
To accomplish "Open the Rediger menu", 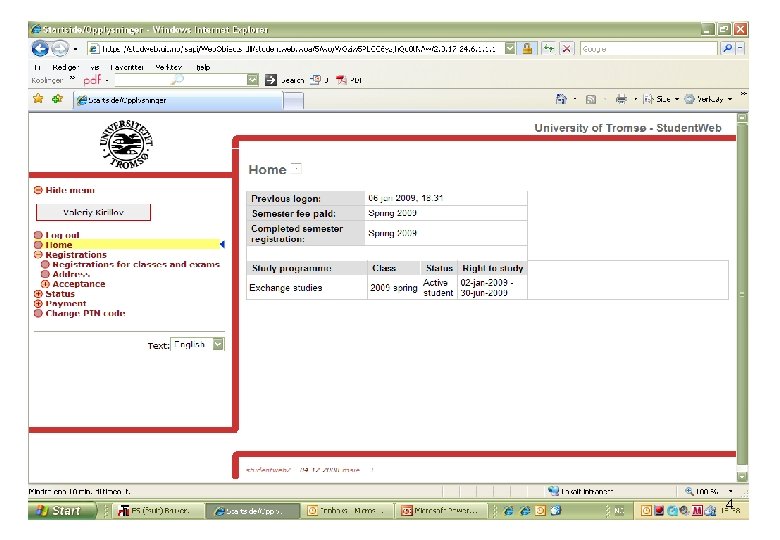I will click(66, 67).
